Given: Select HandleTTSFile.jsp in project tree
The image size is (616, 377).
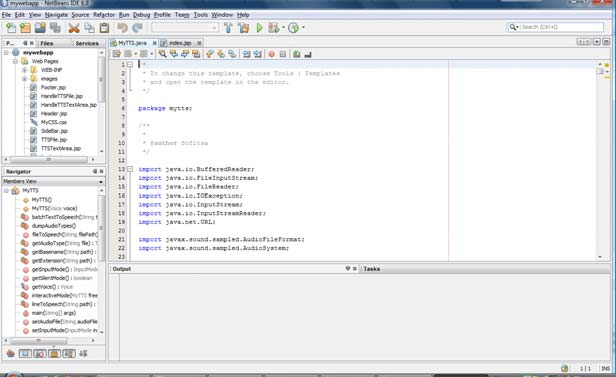Looking at the screenshot, I should tap(61, 96).
